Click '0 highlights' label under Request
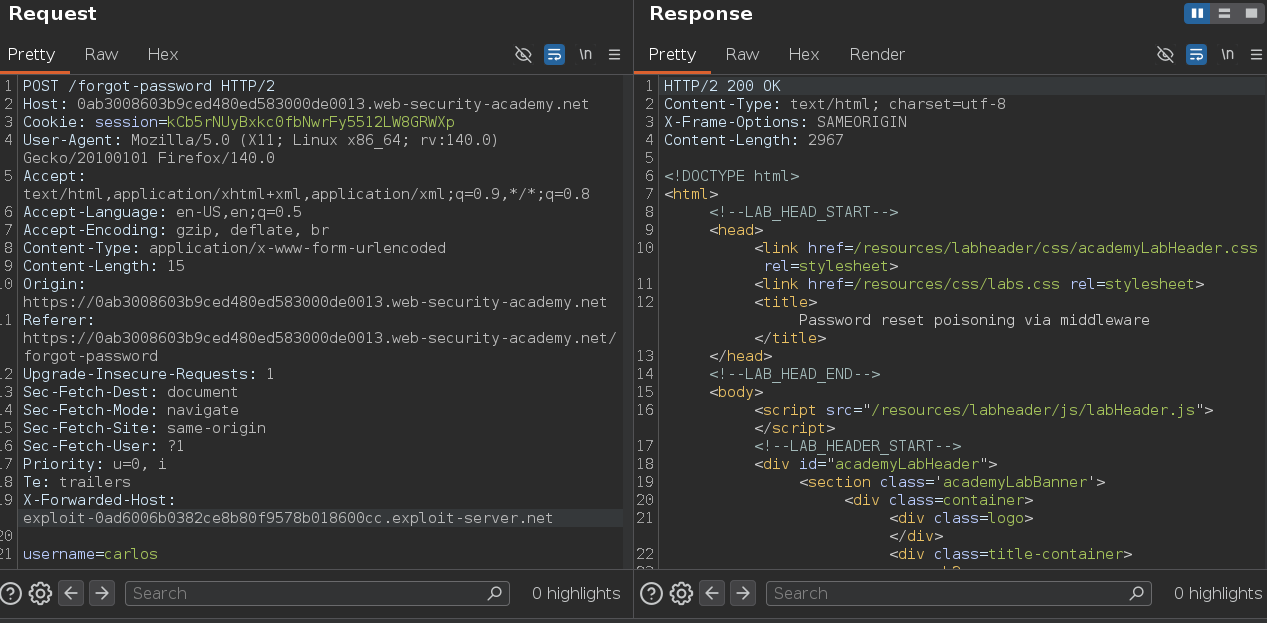 [x=576, y=593]
